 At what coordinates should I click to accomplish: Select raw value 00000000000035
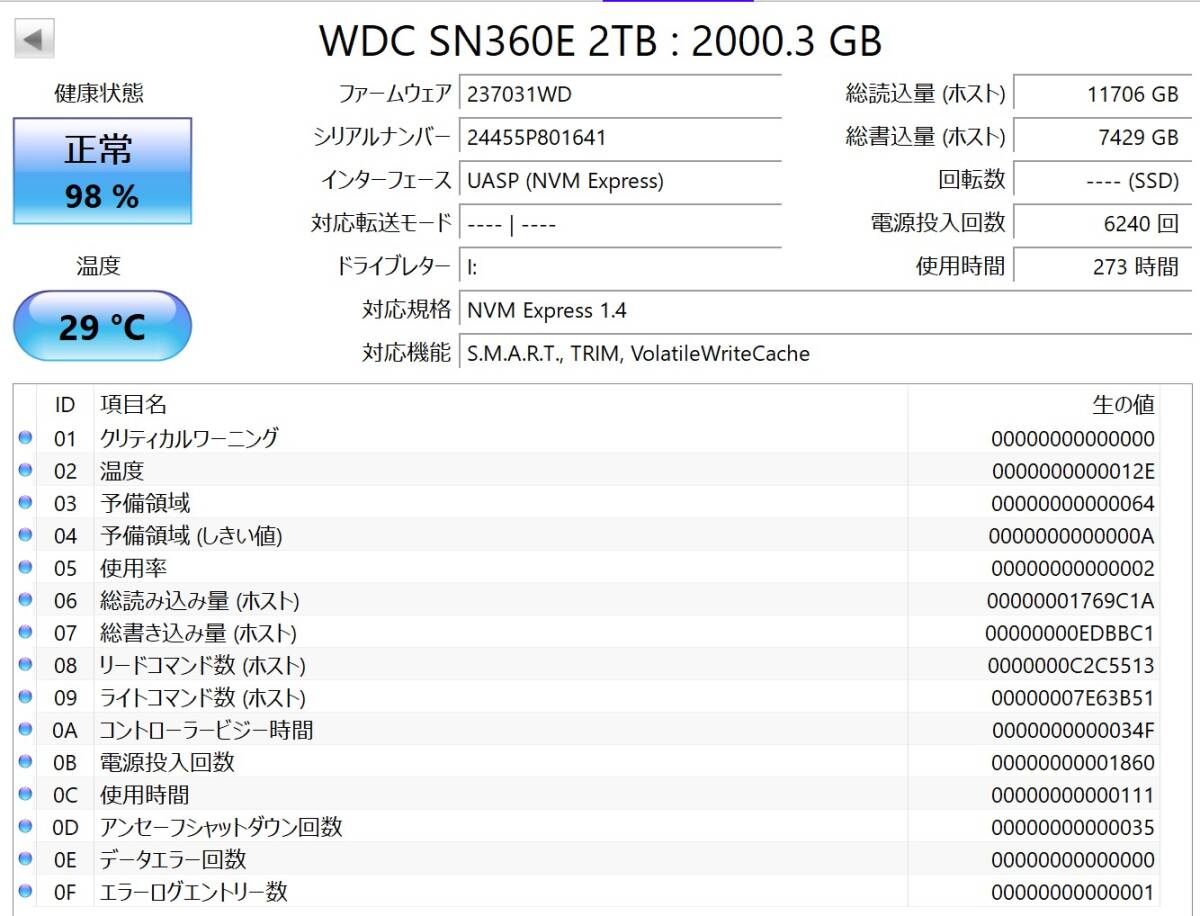point(1073,828)
